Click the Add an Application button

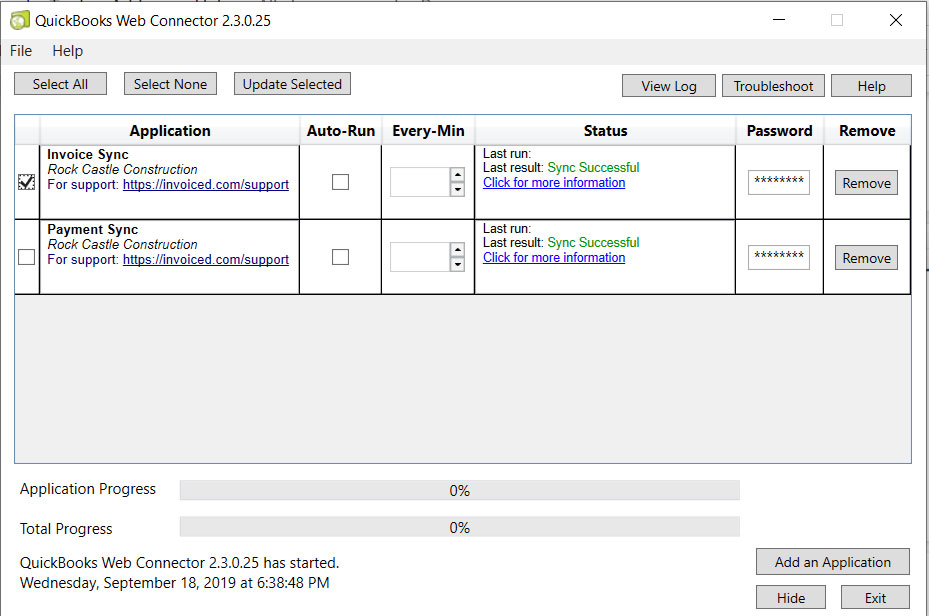(832, 562)
